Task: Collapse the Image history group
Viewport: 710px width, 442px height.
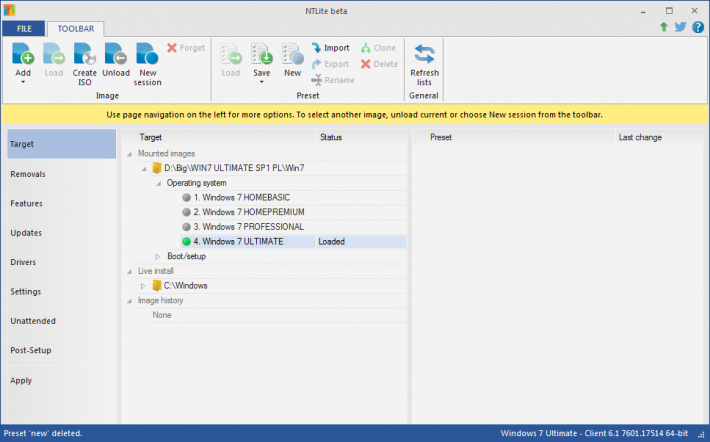Action: (x=130, y=301)
